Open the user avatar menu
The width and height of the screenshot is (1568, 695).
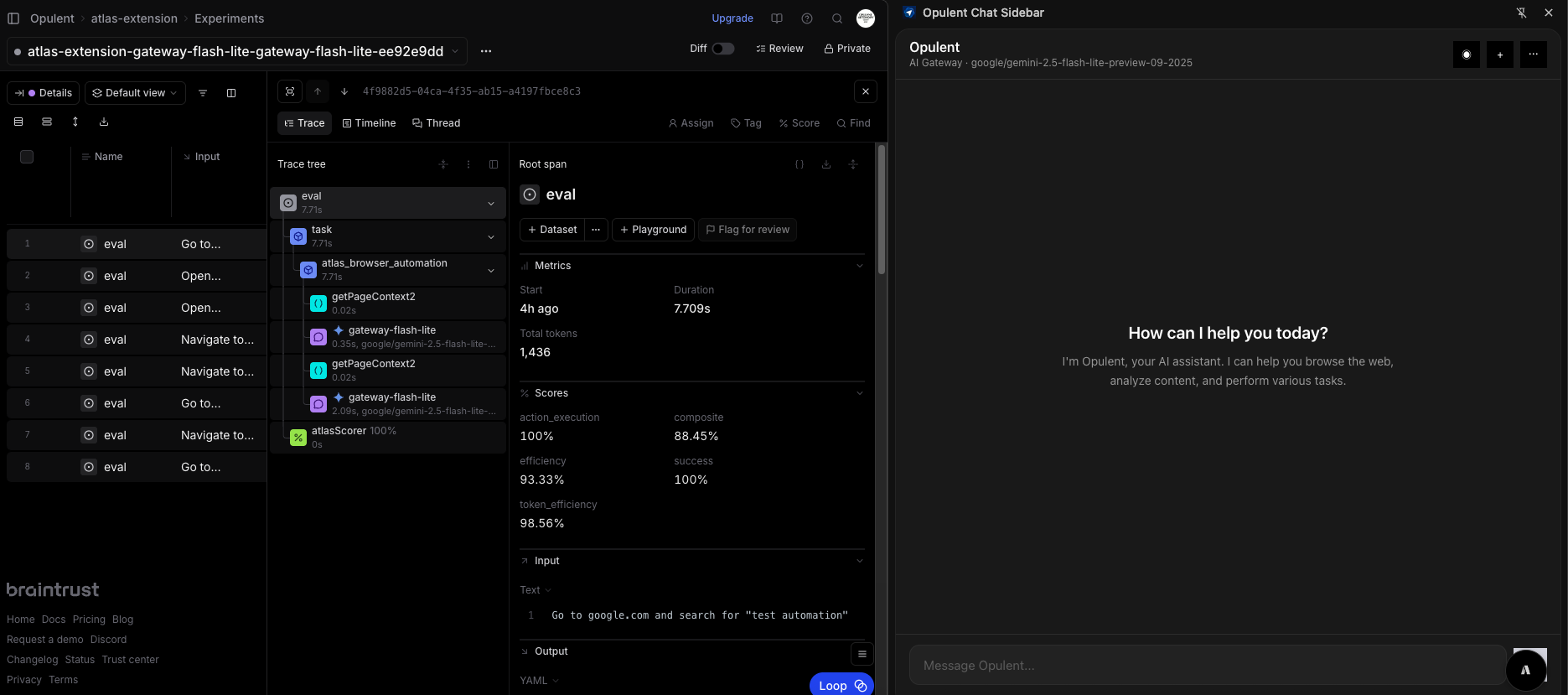pyautogui.click(x=866, y=18)
